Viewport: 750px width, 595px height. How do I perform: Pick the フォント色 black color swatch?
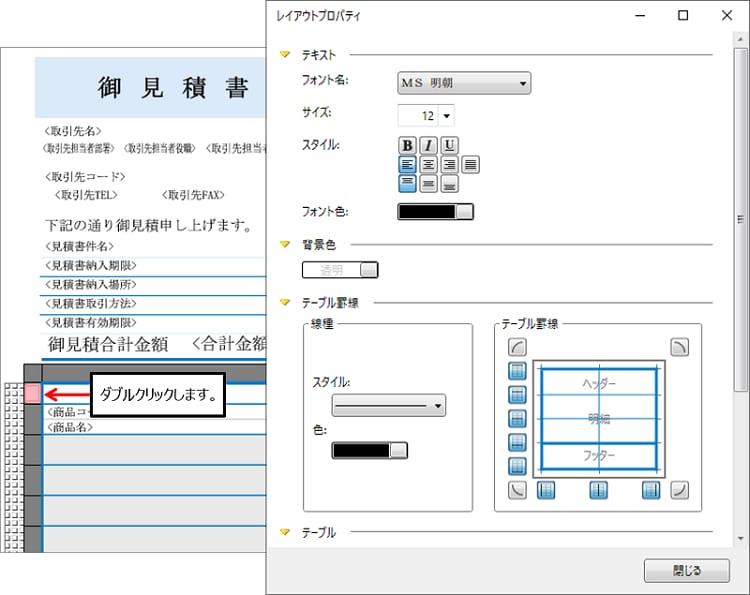tap(435, 212)
